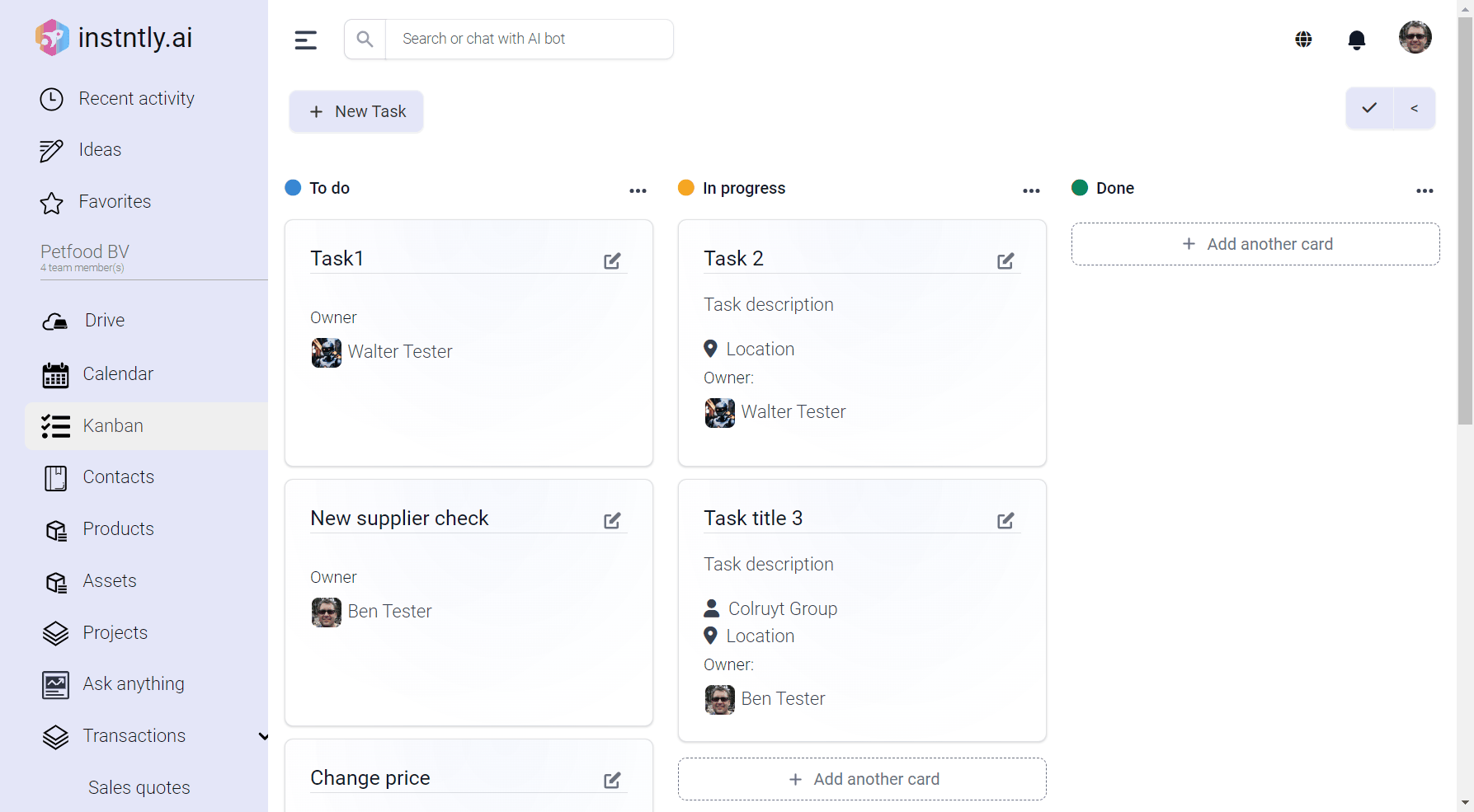
Task: Open notifications via the bell icon
Action: (x=1357, y=39)
